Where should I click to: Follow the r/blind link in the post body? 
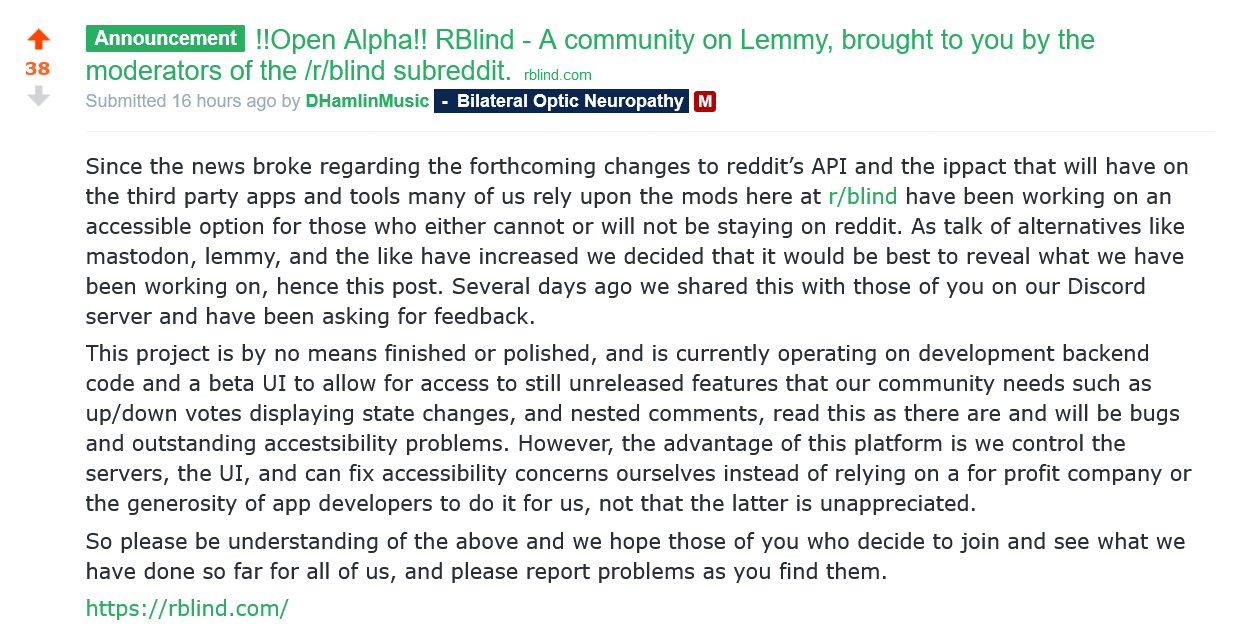point(863,196)
